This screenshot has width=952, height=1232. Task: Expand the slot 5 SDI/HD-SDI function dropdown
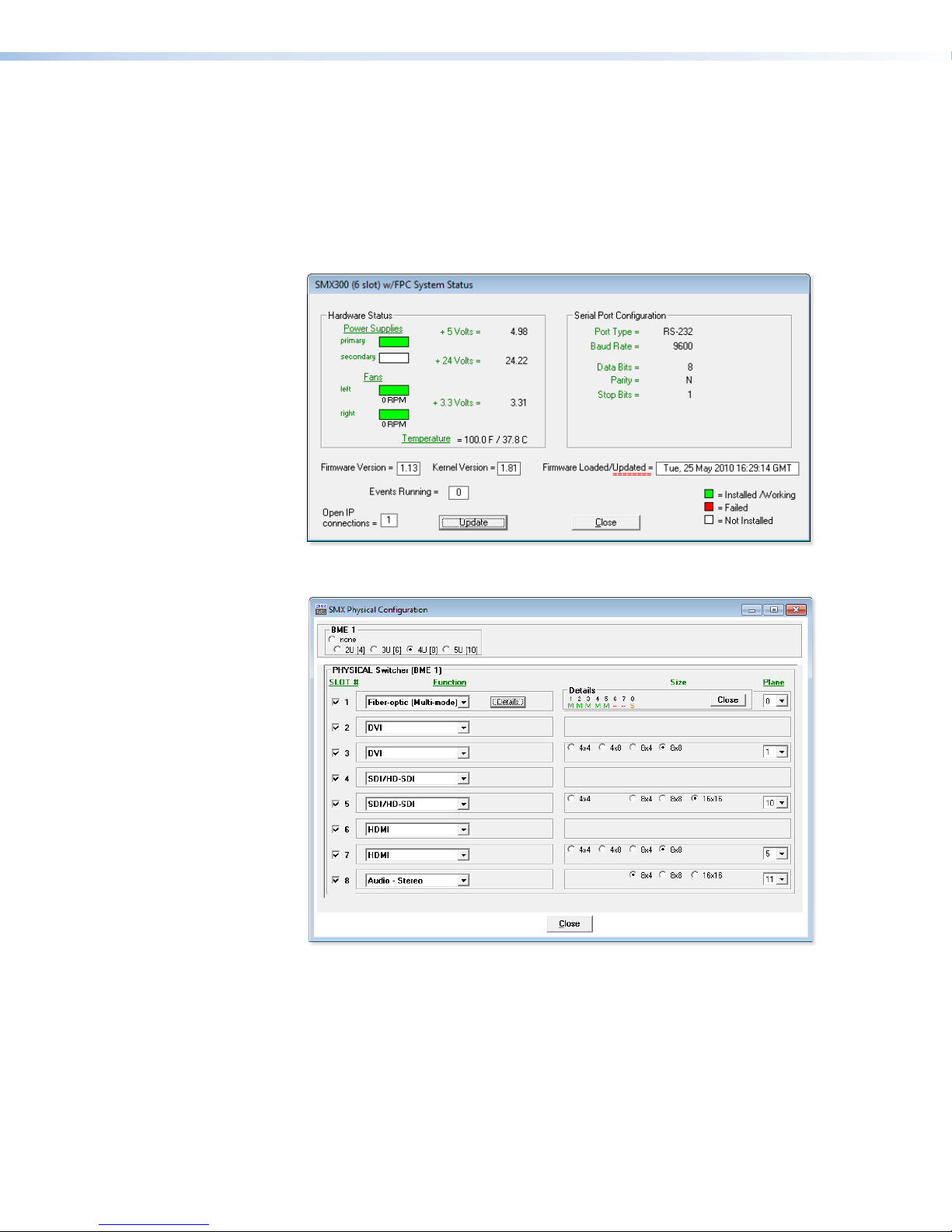pos(463,804)
